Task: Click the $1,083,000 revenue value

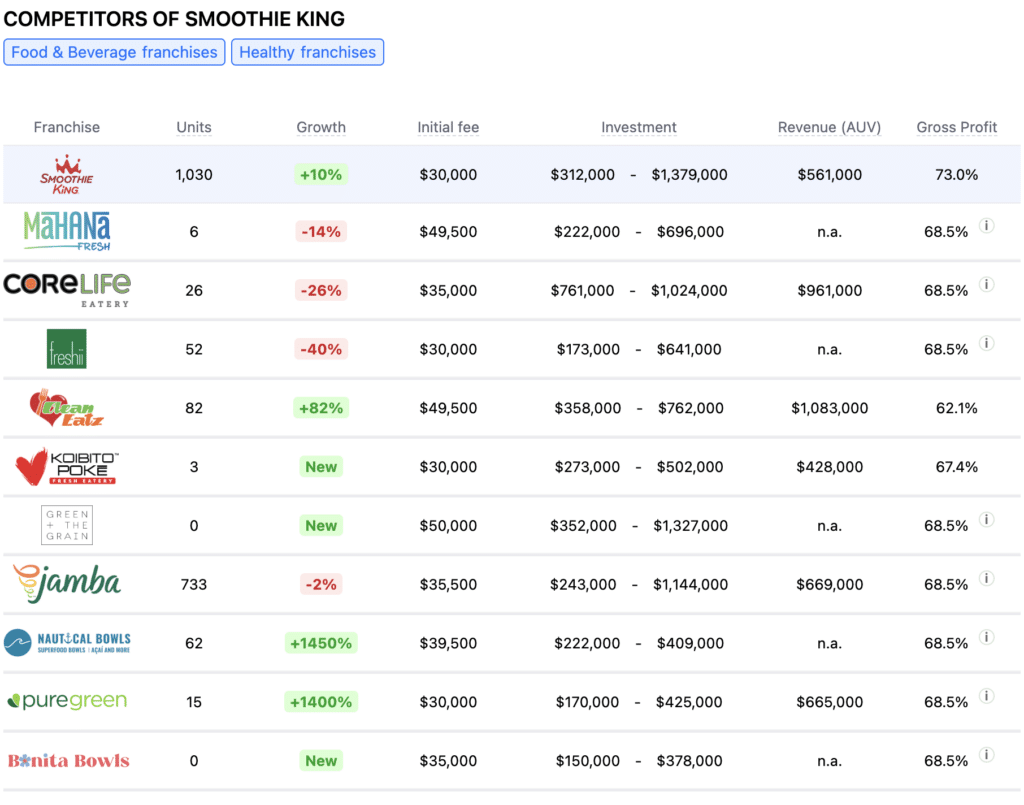Action: click(829, 408)
